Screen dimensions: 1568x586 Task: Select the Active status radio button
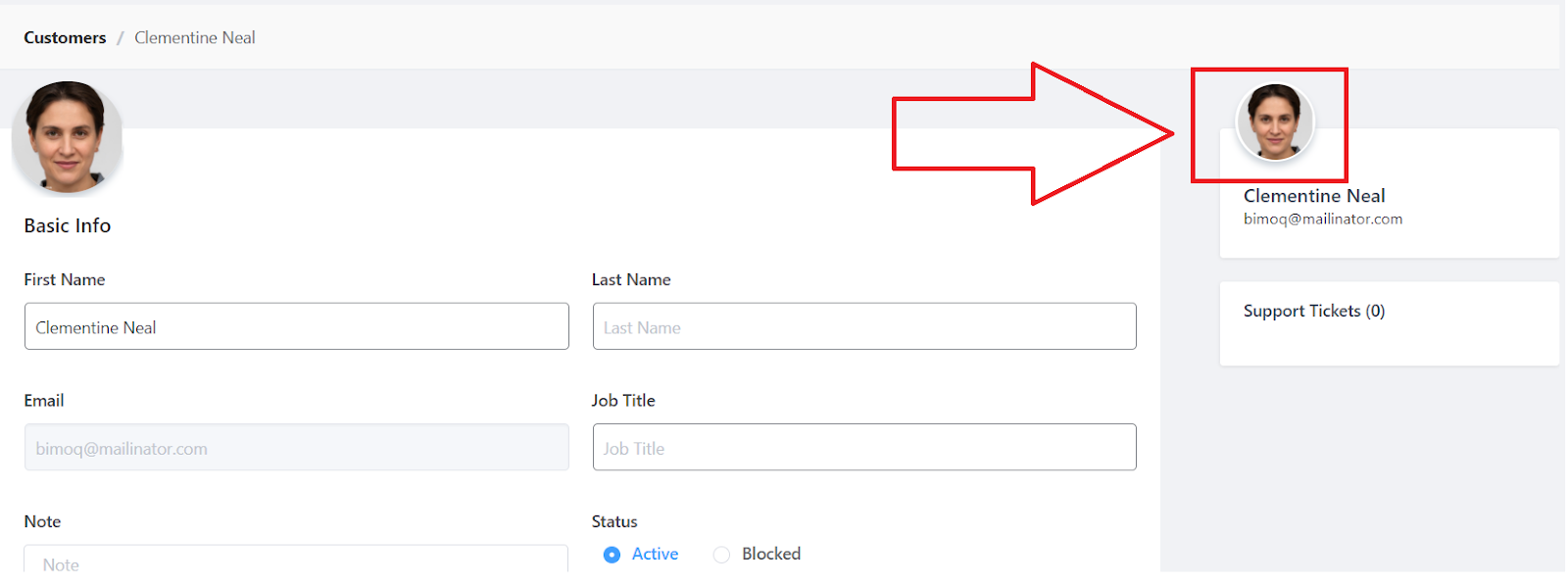(x=612, y=555)
